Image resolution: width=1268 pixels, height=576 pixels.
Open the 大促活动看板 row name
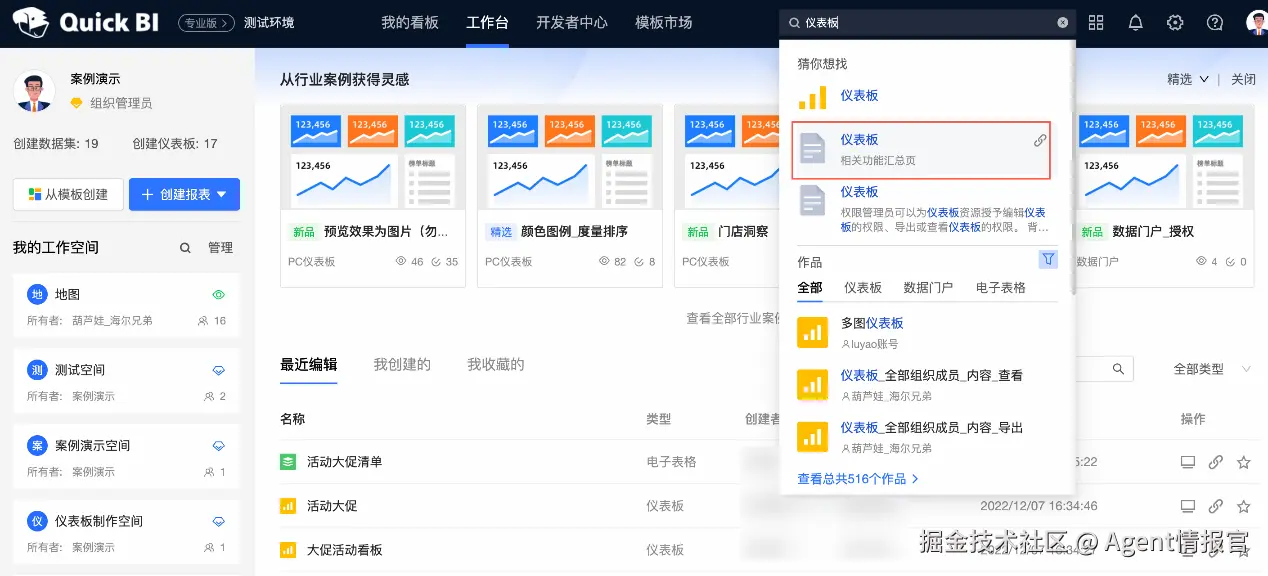click(x=344, y=550)
